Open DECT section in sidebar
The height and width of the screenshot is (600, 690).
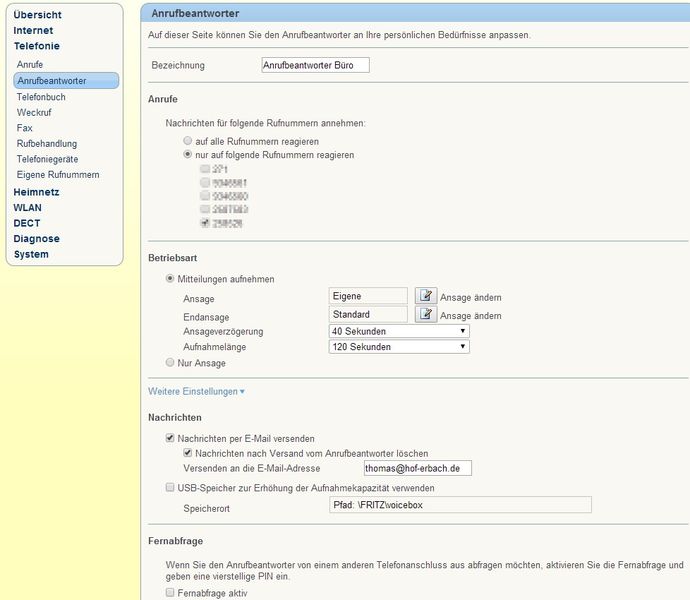(x=26, y=223)
